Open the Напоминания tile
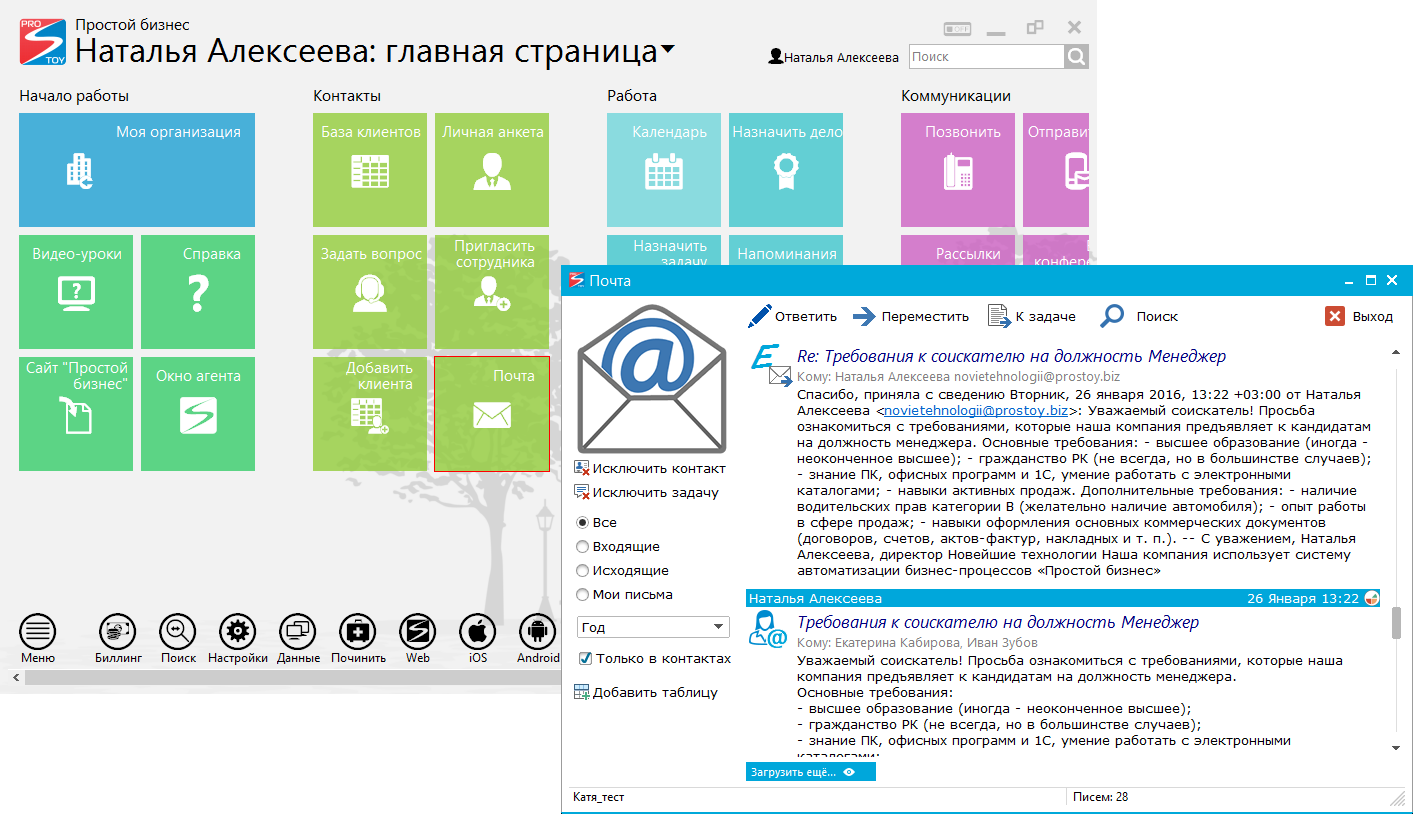Screen dimensions: 1420x818 coord(786,251)
